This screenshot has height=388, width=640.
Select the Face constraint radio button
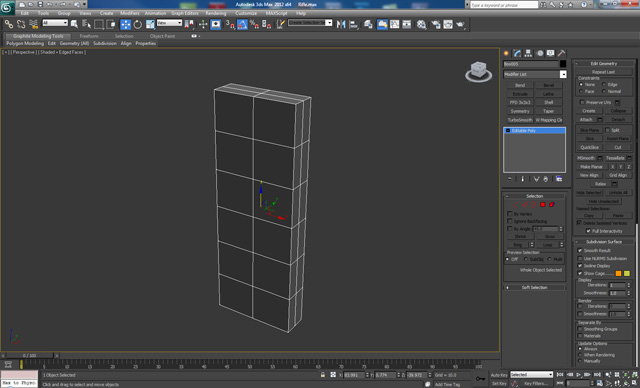pyautogui.click(x=581, y=91)
